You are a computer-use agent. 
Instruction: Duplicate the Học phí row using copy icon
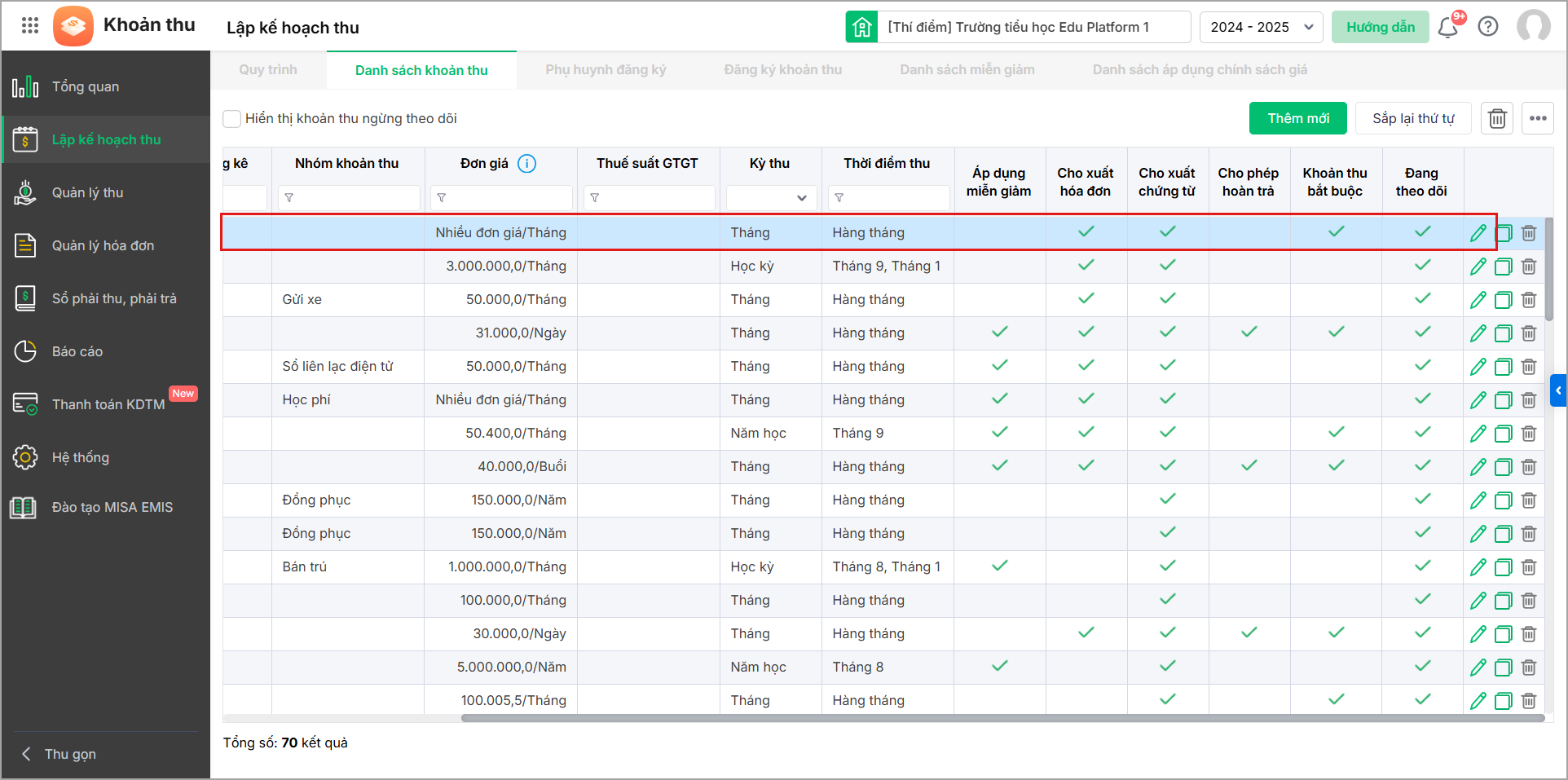coord(1504,400)
